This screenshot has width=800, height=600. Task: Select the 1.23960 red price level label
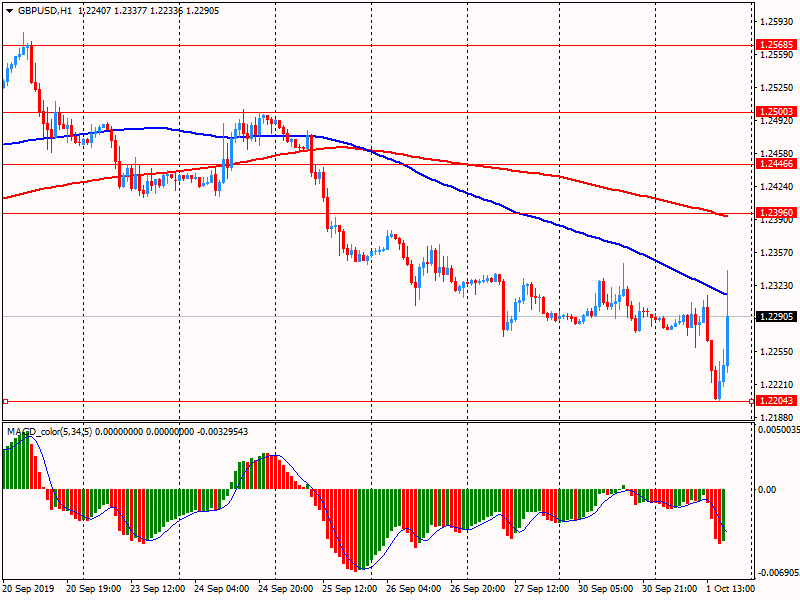tap(776, 213)
